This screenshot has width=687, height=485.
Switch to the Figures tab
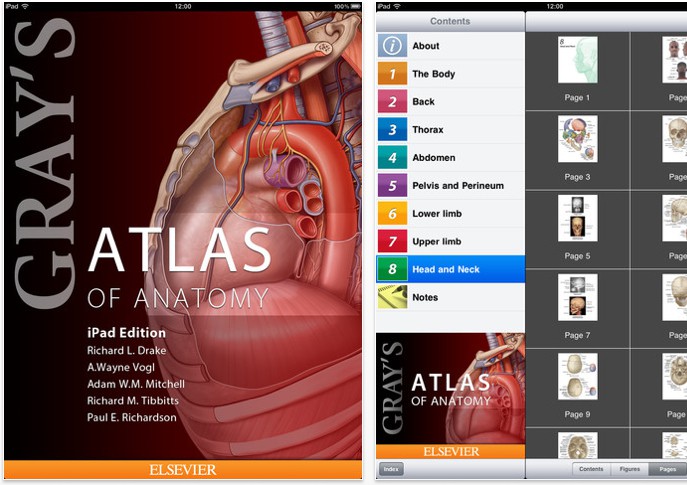(629, 469)
